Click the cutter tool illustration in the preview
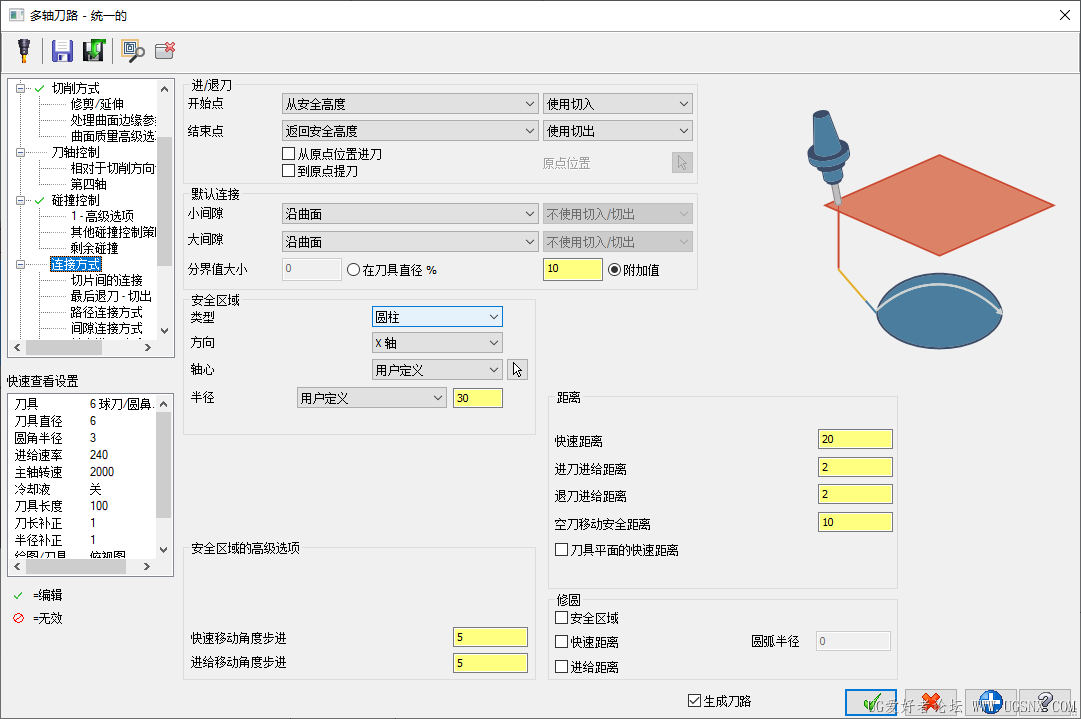1081x719 pixels. click(829, 156)
